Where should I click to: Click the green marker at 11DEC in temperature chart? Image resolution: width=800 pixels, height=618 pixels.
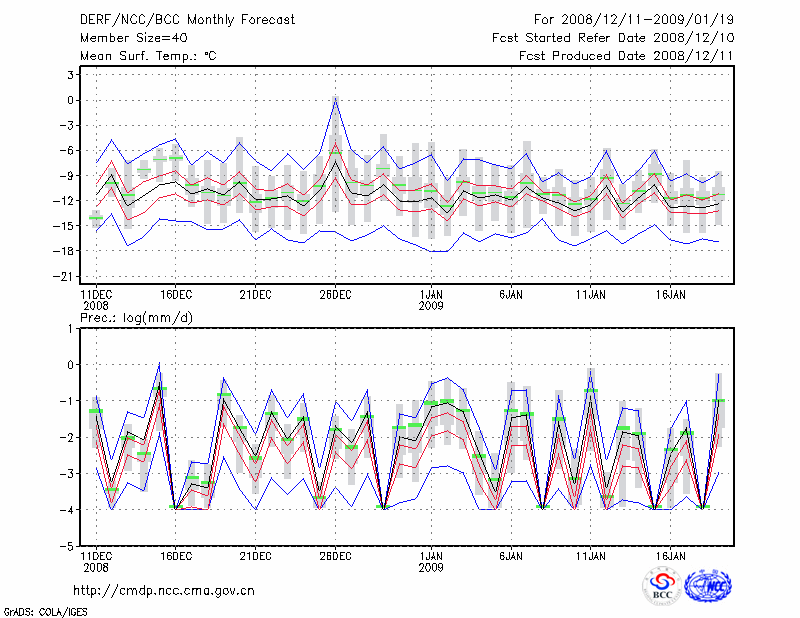(x=96, y=217)
